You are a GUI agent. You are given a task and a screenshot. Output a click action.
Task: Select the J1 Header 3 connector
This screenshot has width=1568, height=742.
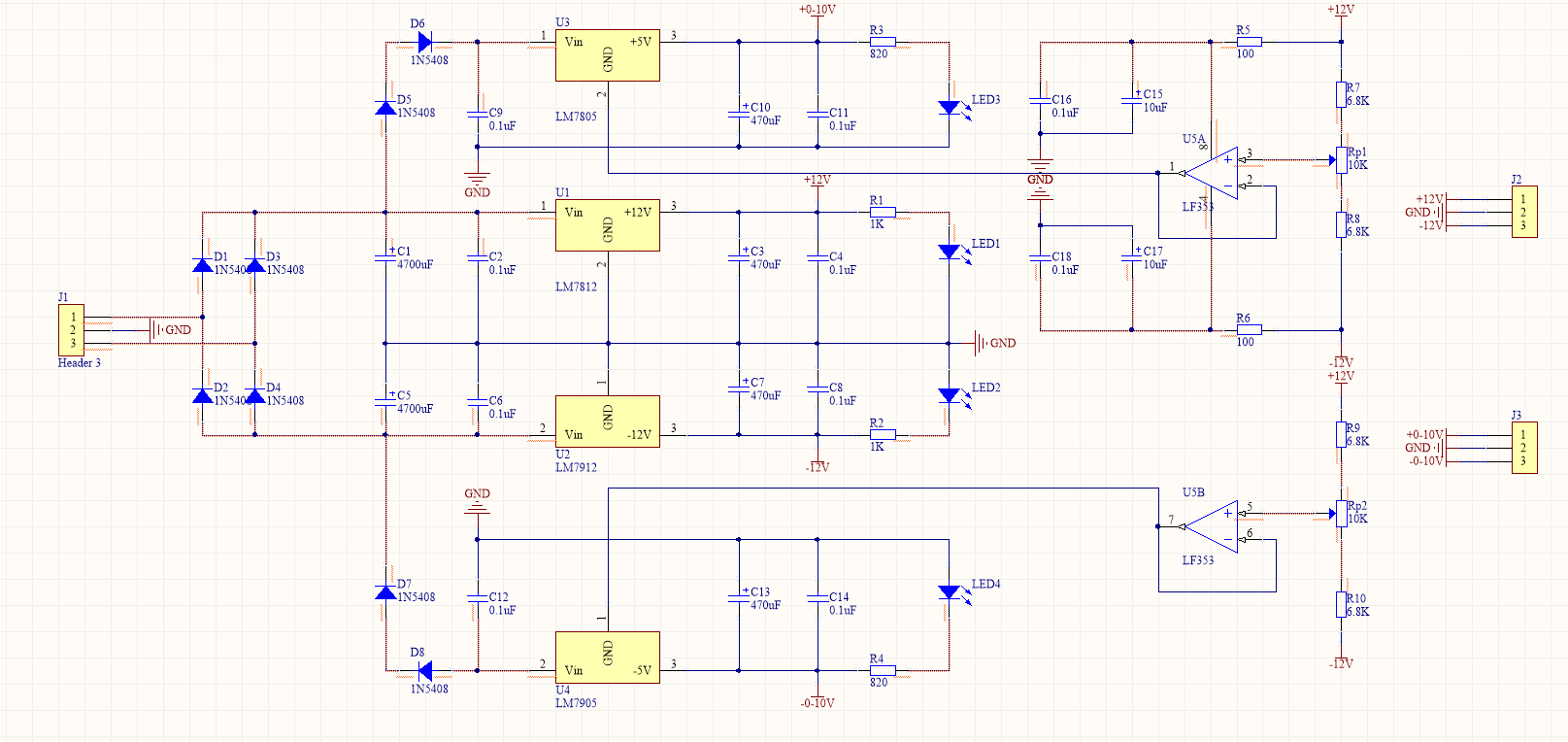tap(72, 330)
